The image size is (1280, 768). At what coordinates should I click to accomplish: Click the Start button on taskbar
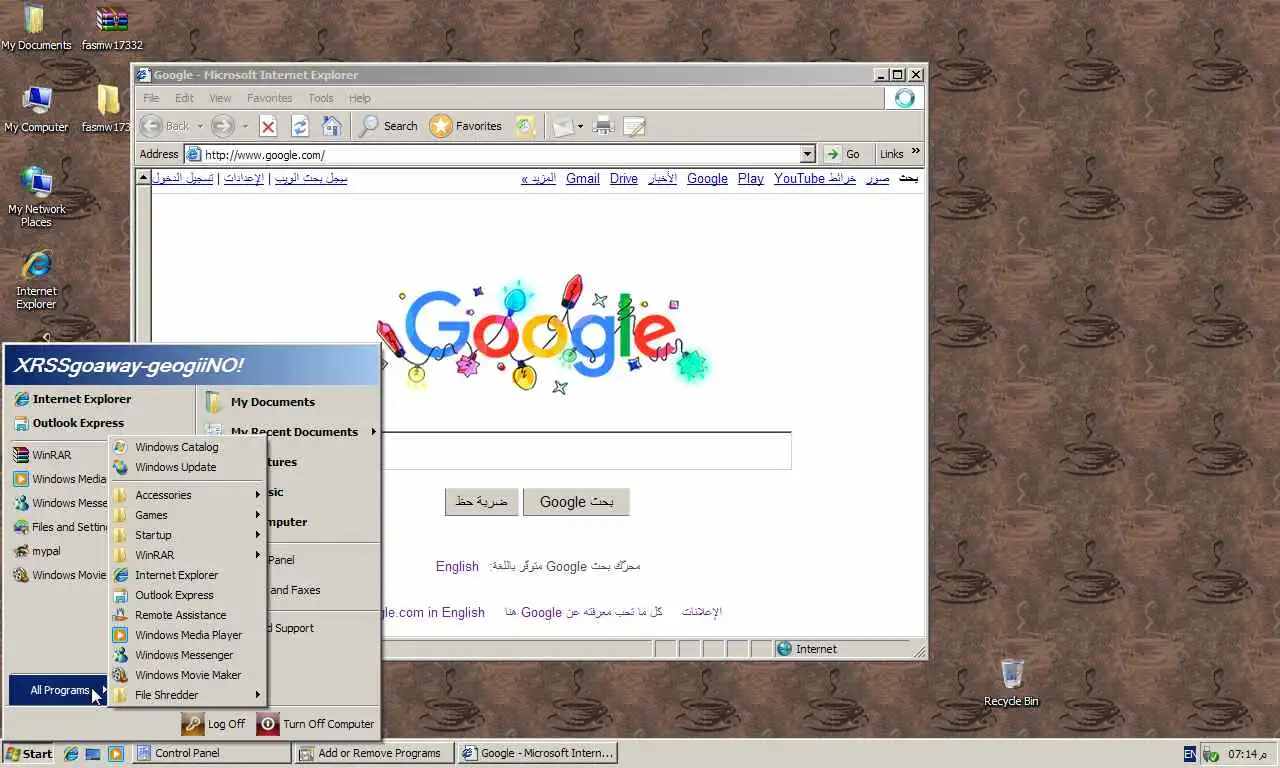click(29, 754)
